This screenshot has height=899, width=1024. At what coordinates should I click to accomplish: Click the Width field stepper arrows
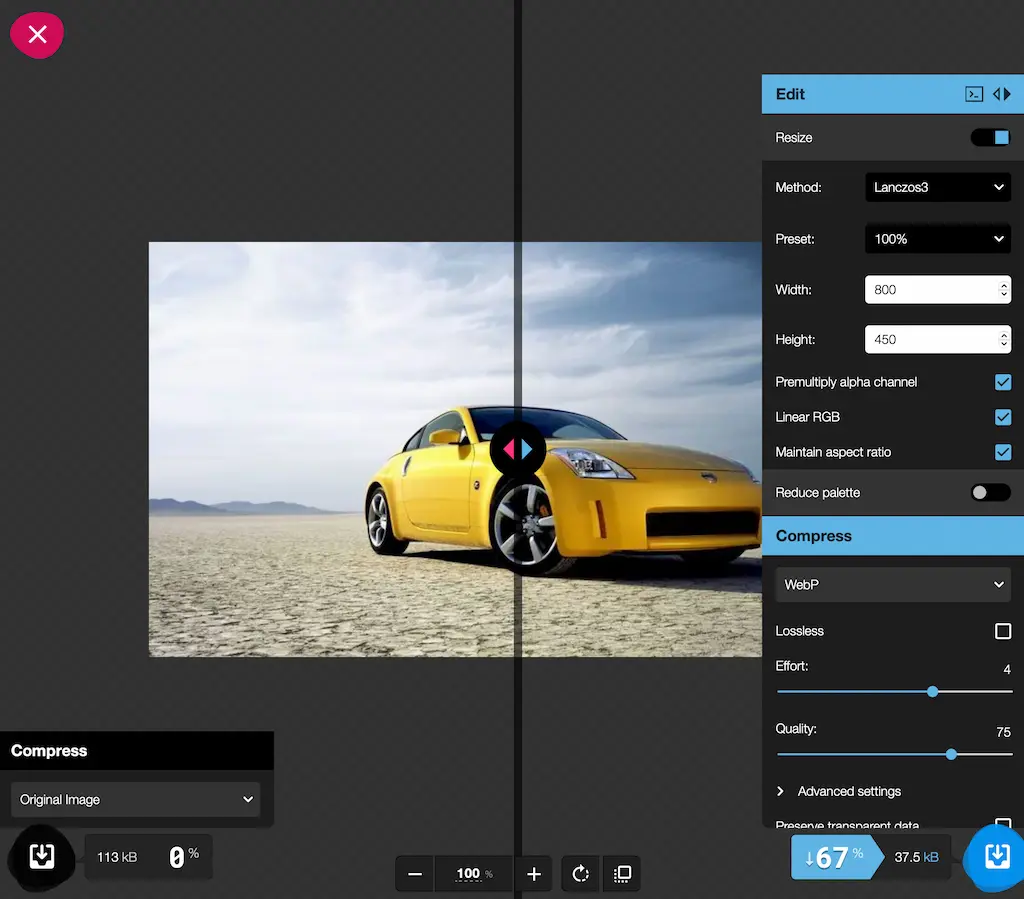pyautogui.click(x=1004, y=289)
